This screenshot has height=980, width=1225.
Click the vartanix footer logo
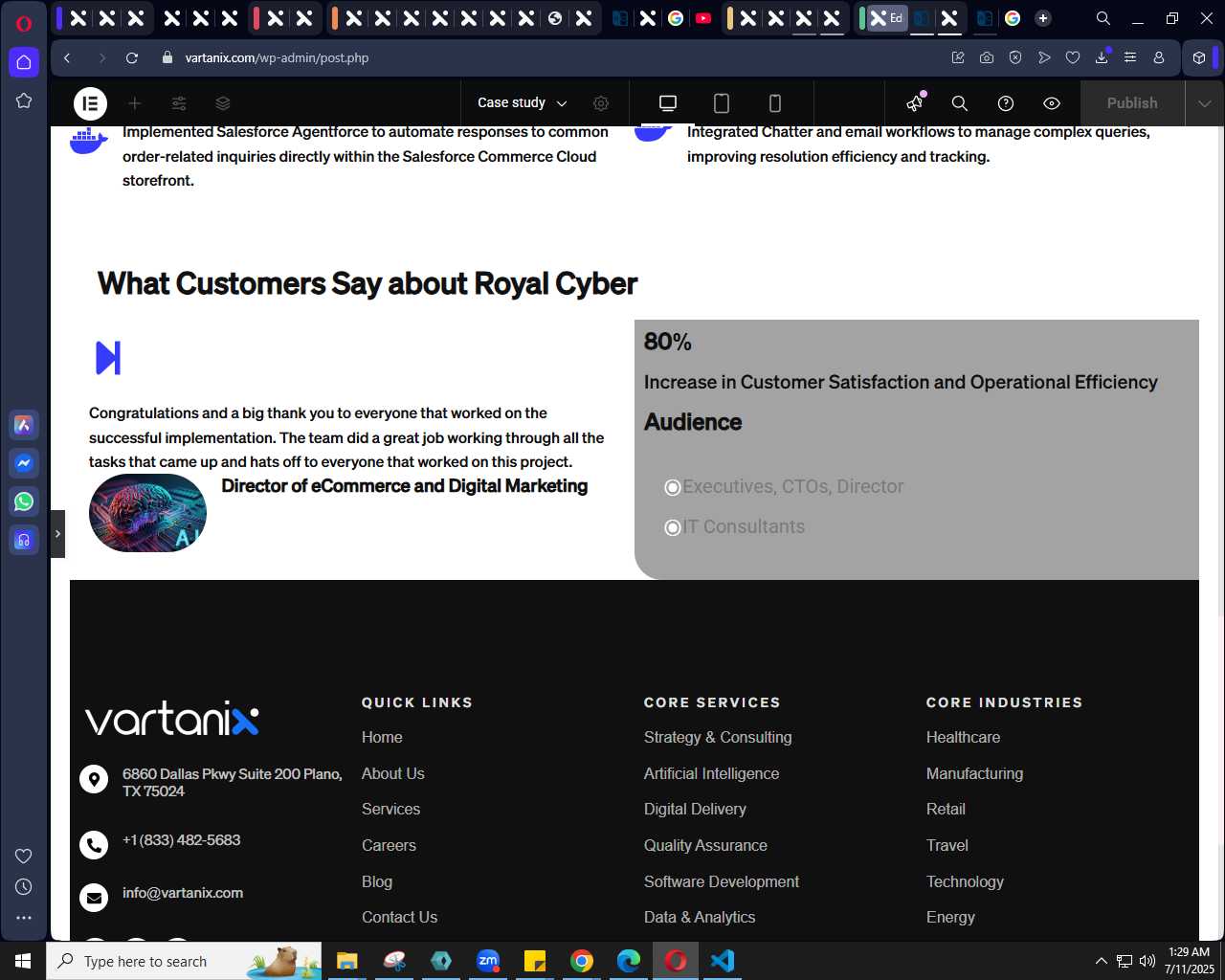pos(172,719)
